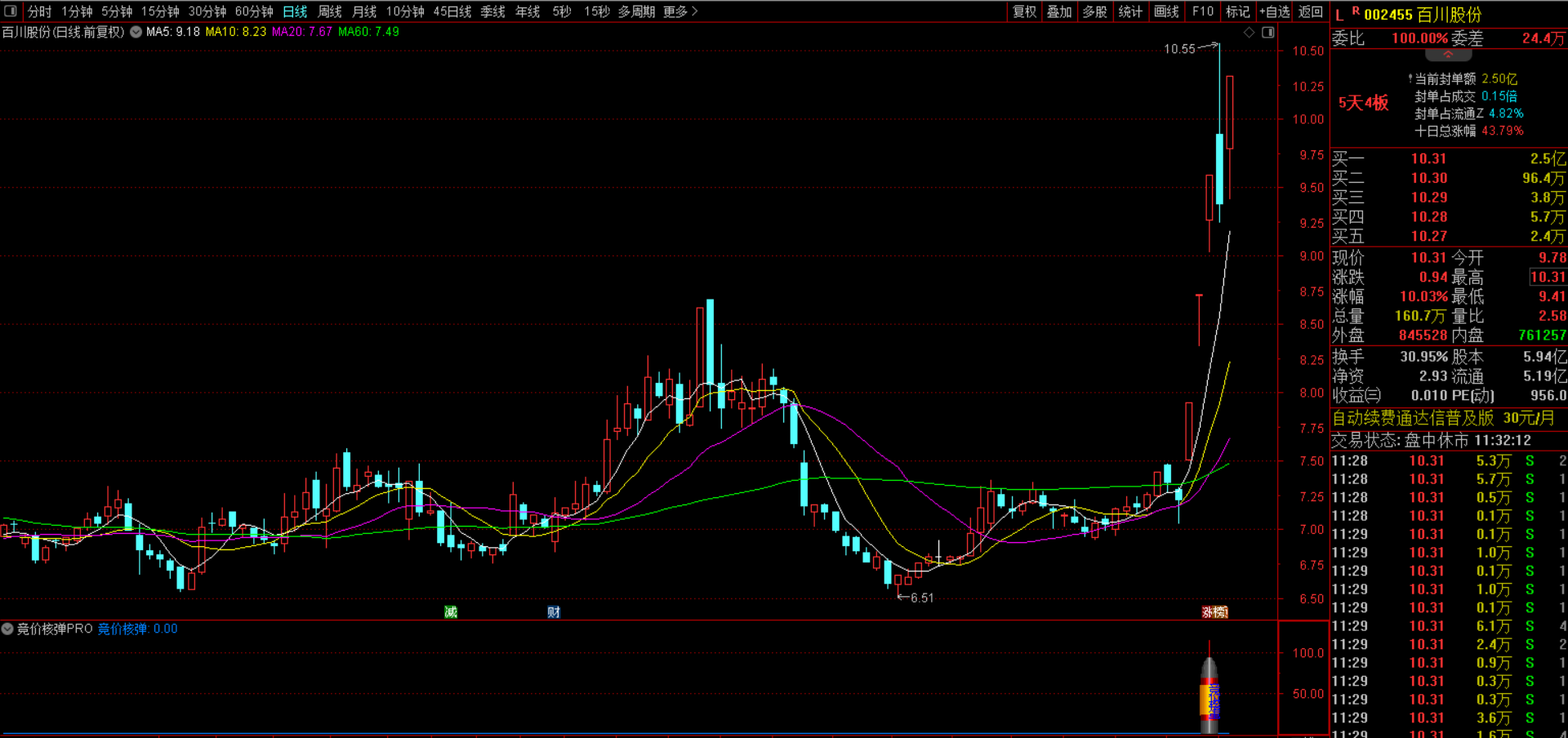Activate the 画线 drawing tool button
1568x738 pixels.
(x=1166, y=11)
